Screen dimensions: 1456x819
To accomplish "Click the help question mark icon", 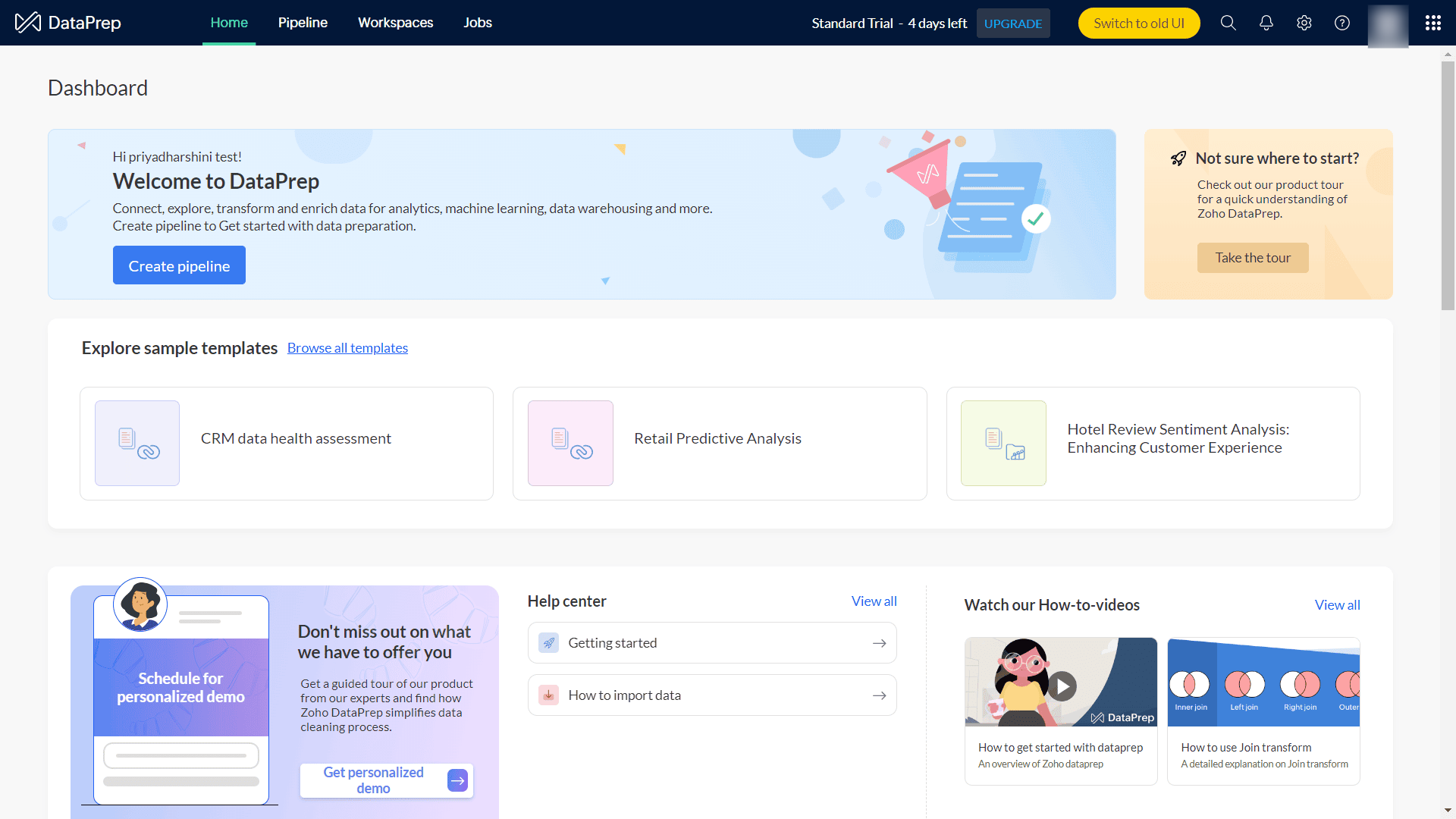I will point(1341,23).
